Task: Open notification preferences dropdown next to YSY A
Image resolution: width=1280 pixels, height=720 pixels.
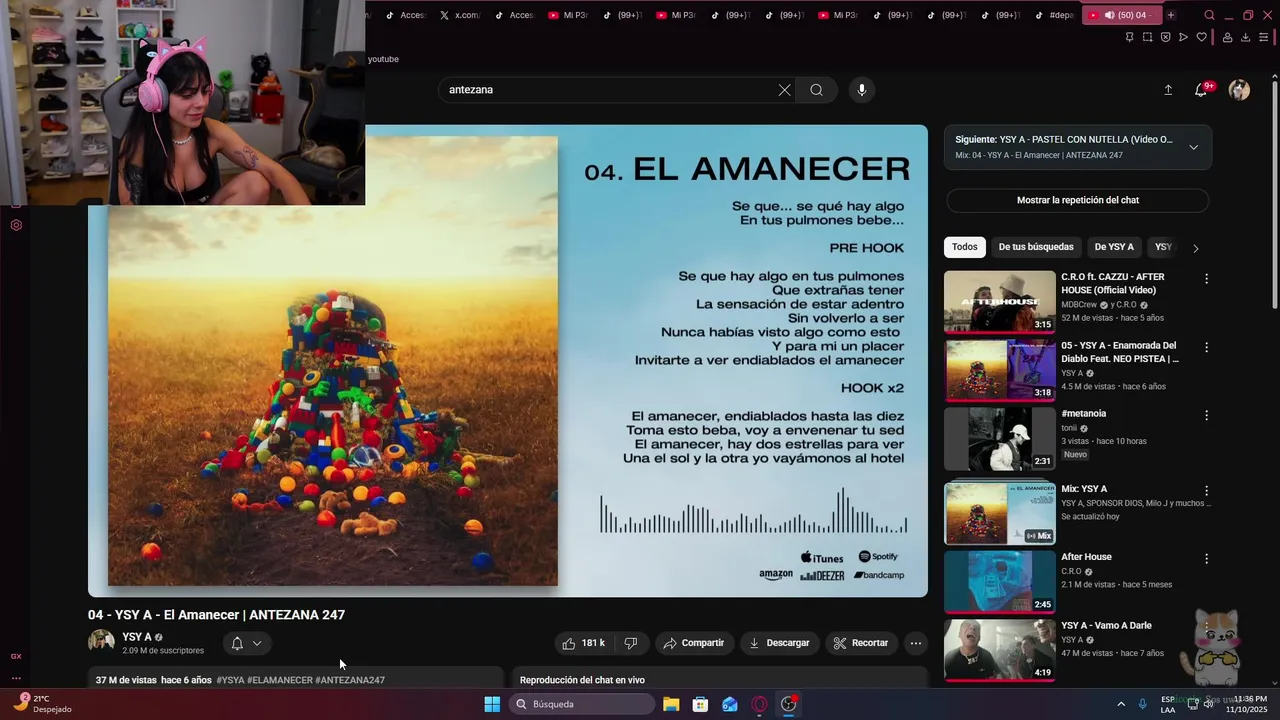Action: pos(246,643)
